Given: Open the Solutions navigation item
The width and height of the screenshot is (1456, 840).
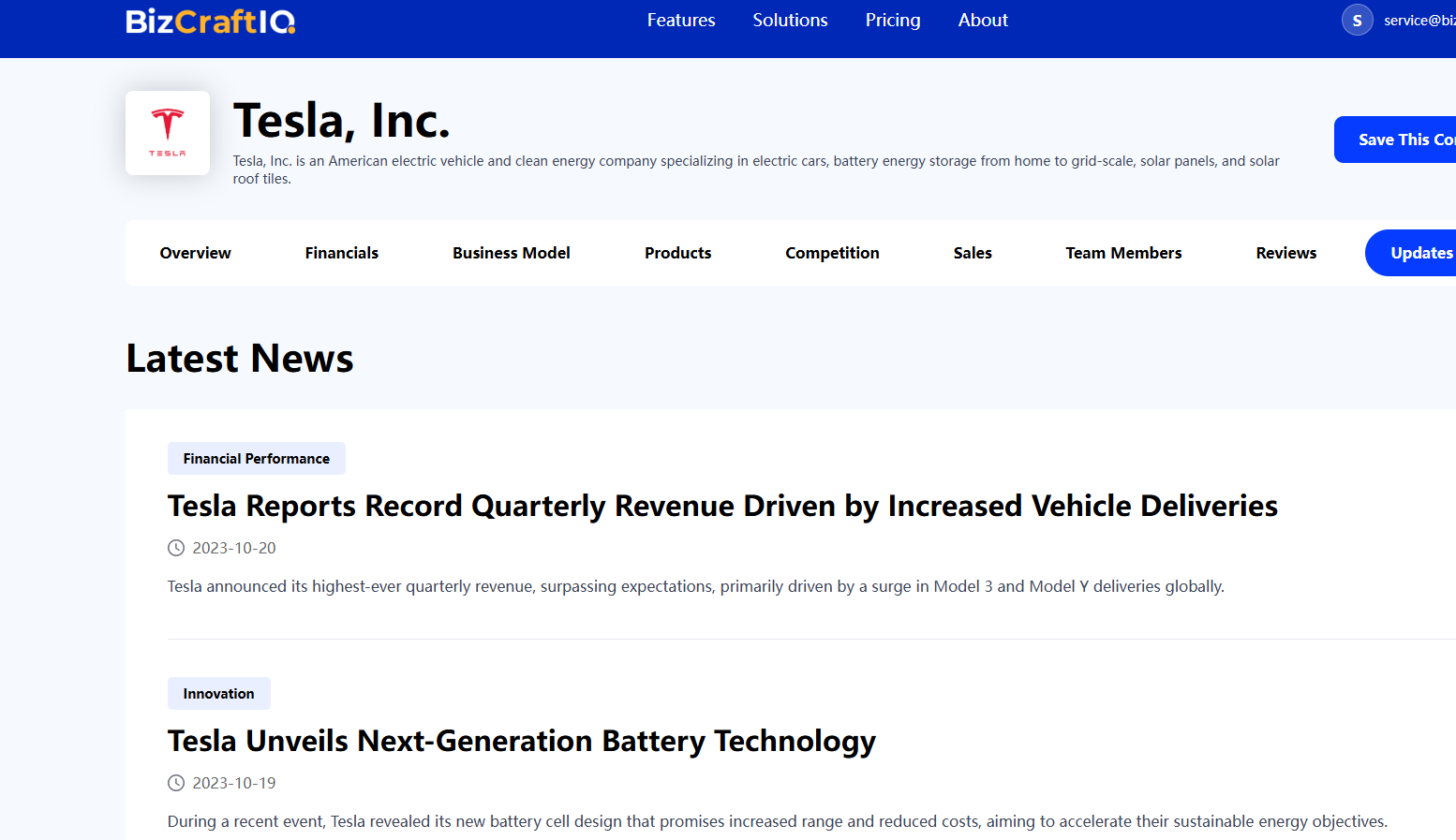Looking at the screenshot, I should (790, 20).
